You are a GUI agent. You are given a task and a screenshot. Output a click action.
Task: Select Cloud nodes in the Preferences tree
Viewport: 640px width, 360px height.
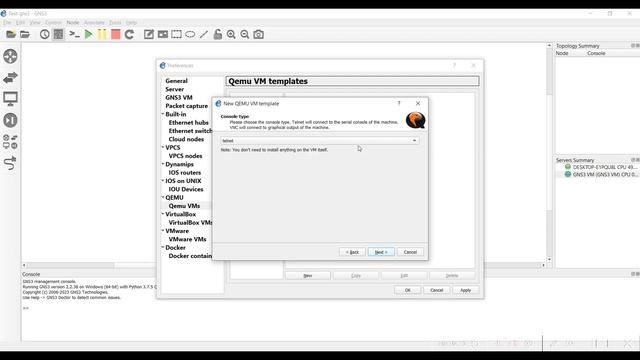(186, 139)
